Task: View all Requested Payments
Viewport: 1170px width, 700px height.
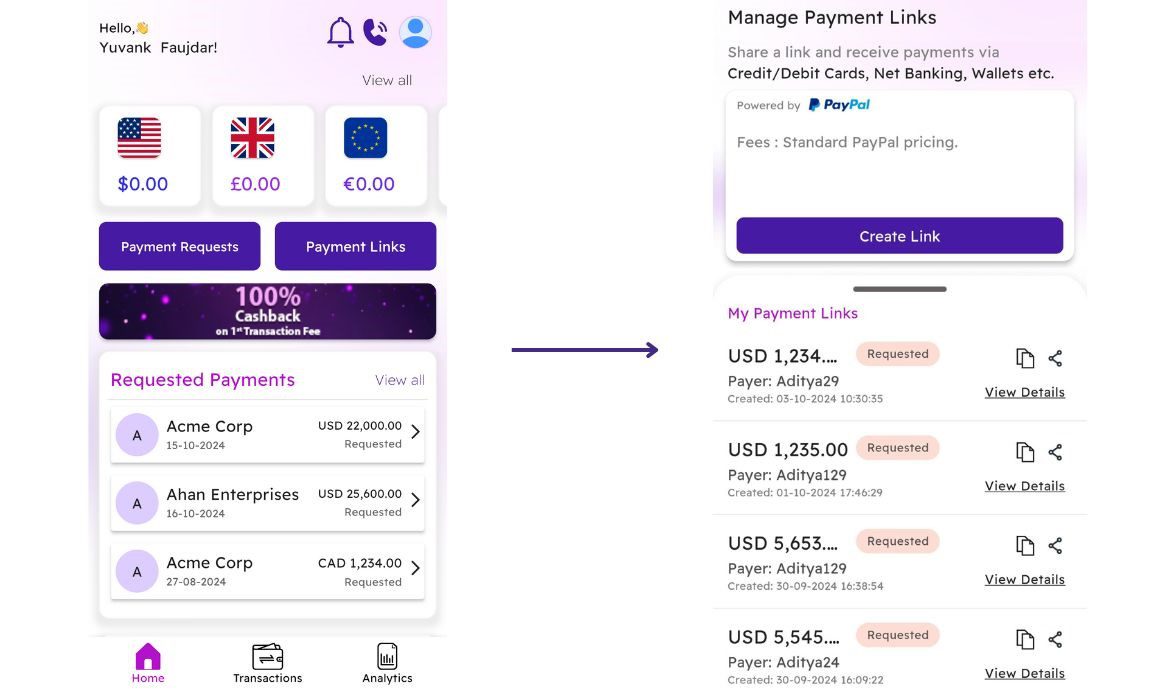Action: click(x=399, y=380)
